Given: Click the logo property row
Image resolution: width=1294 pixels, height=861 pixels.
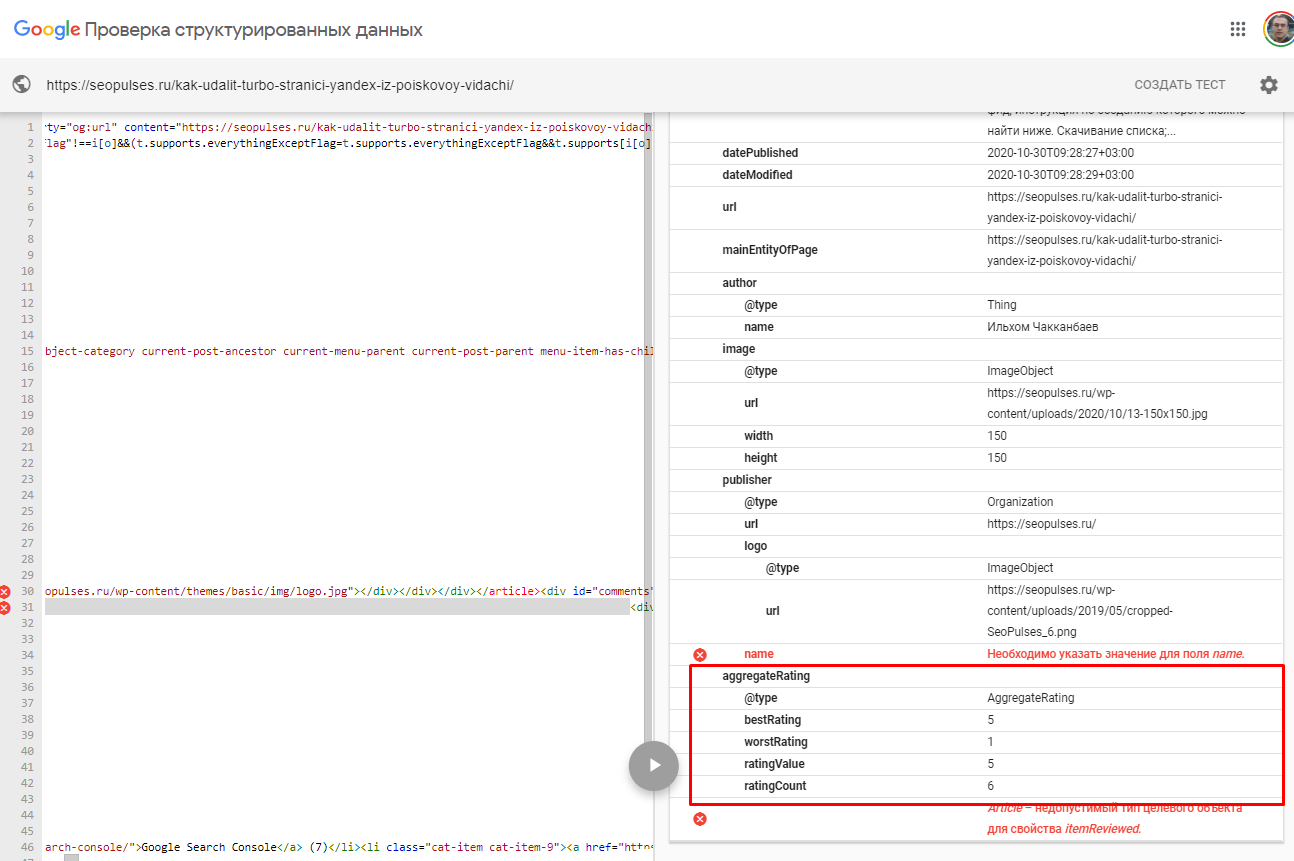Looking at the screenshot, I should click(756, 546).
